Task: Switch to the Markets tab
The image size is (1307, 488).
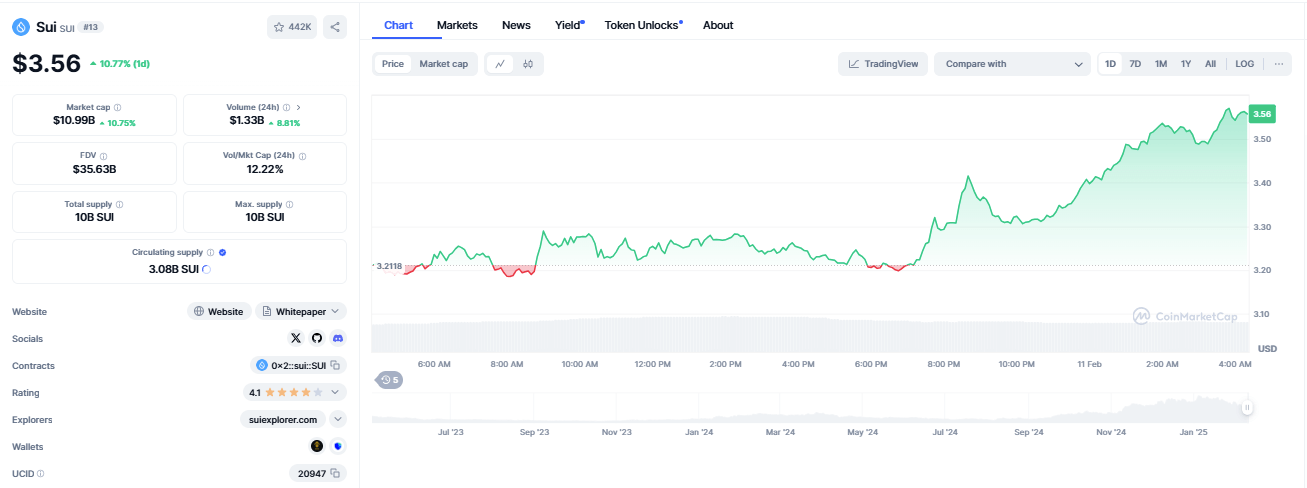Action: click(x=457, y=25)
